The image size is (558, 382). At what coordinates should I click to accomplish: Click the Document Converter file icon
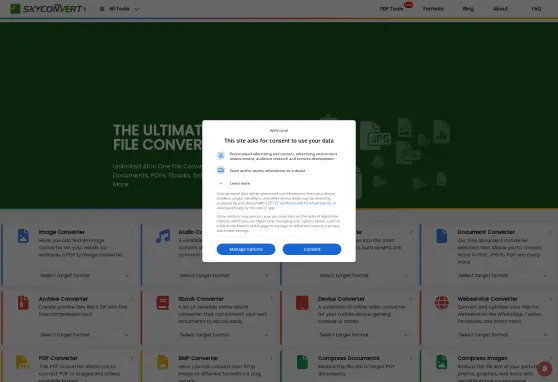tap(442, 236)
